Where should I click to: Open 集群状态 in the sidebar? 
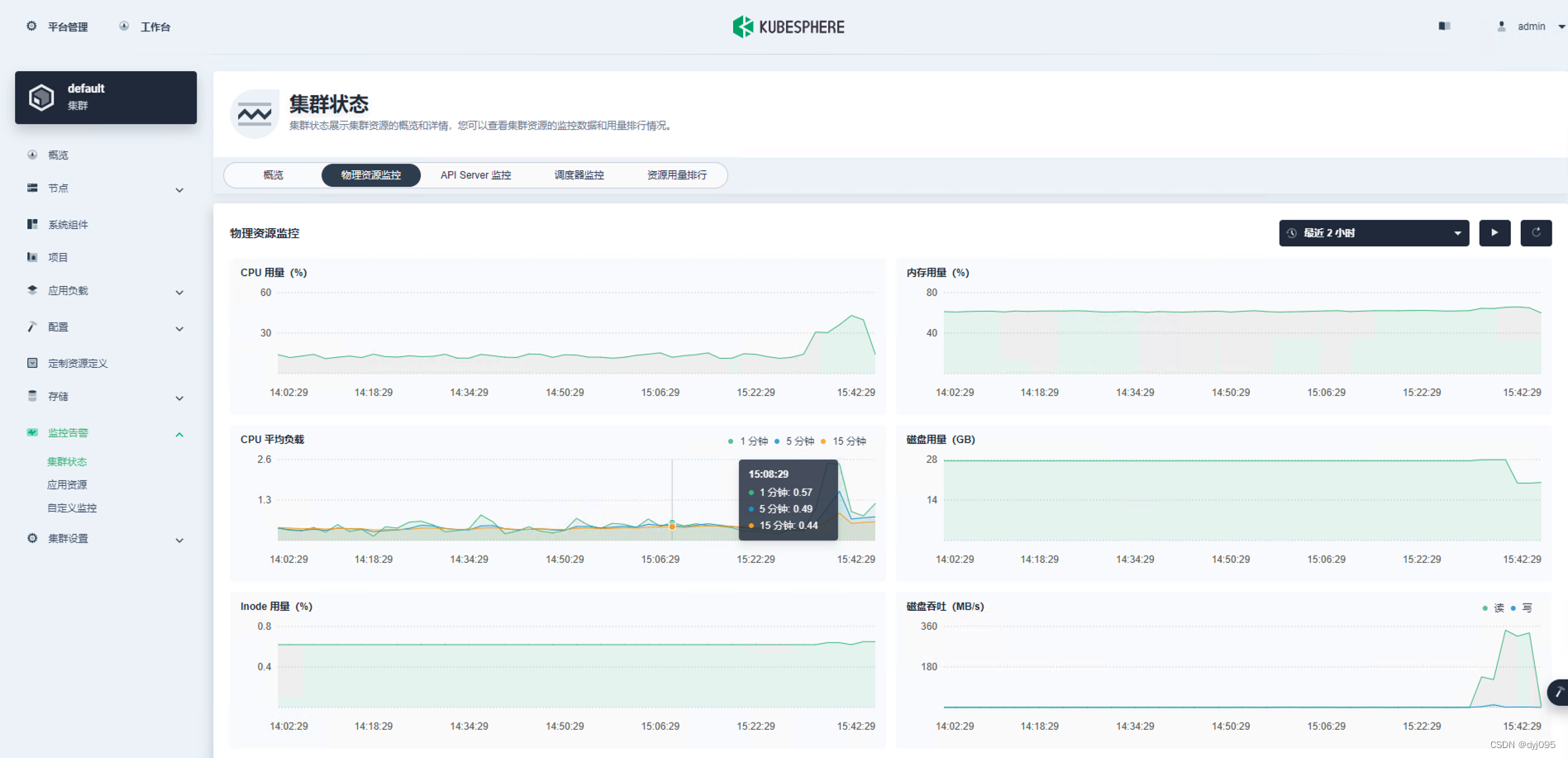[67, 462]
